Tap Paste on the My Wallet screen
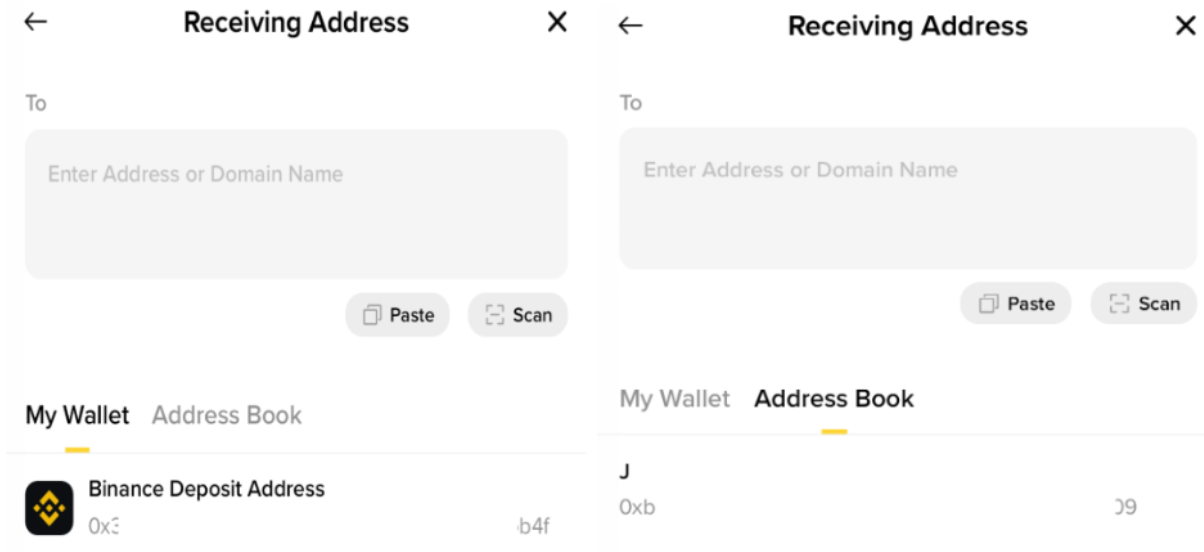This screenshot has width=1204, height=552. click(x=398, y=315)
